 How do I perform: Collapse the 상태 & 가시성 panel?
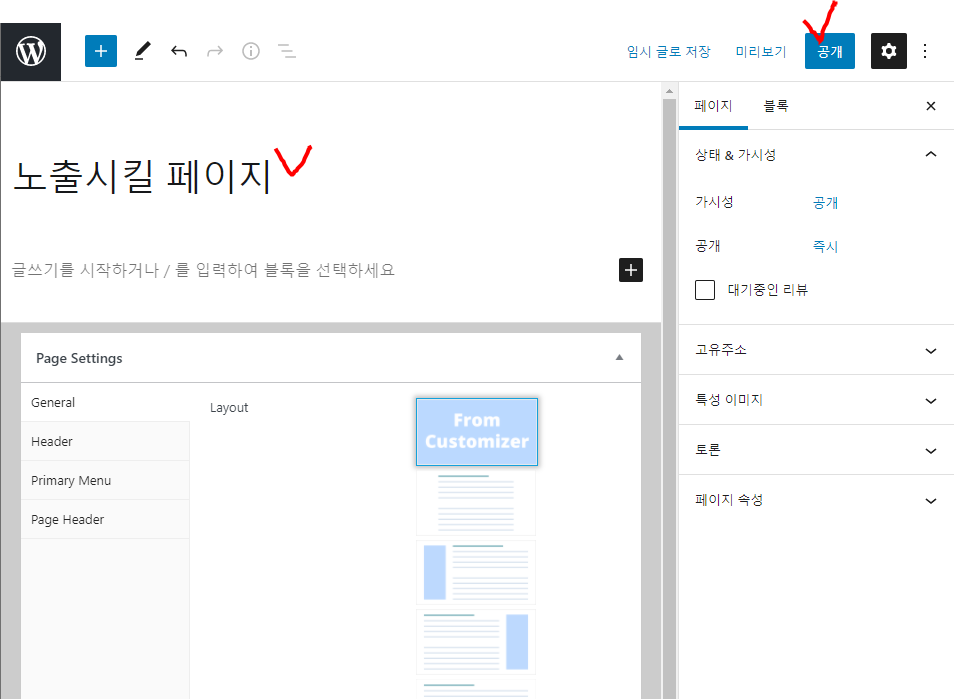pyautogui.click(x=816, y=155)
